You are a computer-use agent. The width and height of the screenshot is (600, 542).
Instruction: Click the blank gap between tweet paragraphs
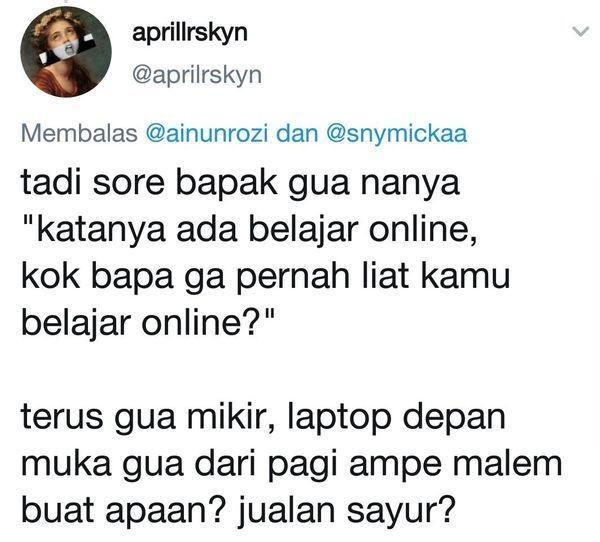pos(268,369)
